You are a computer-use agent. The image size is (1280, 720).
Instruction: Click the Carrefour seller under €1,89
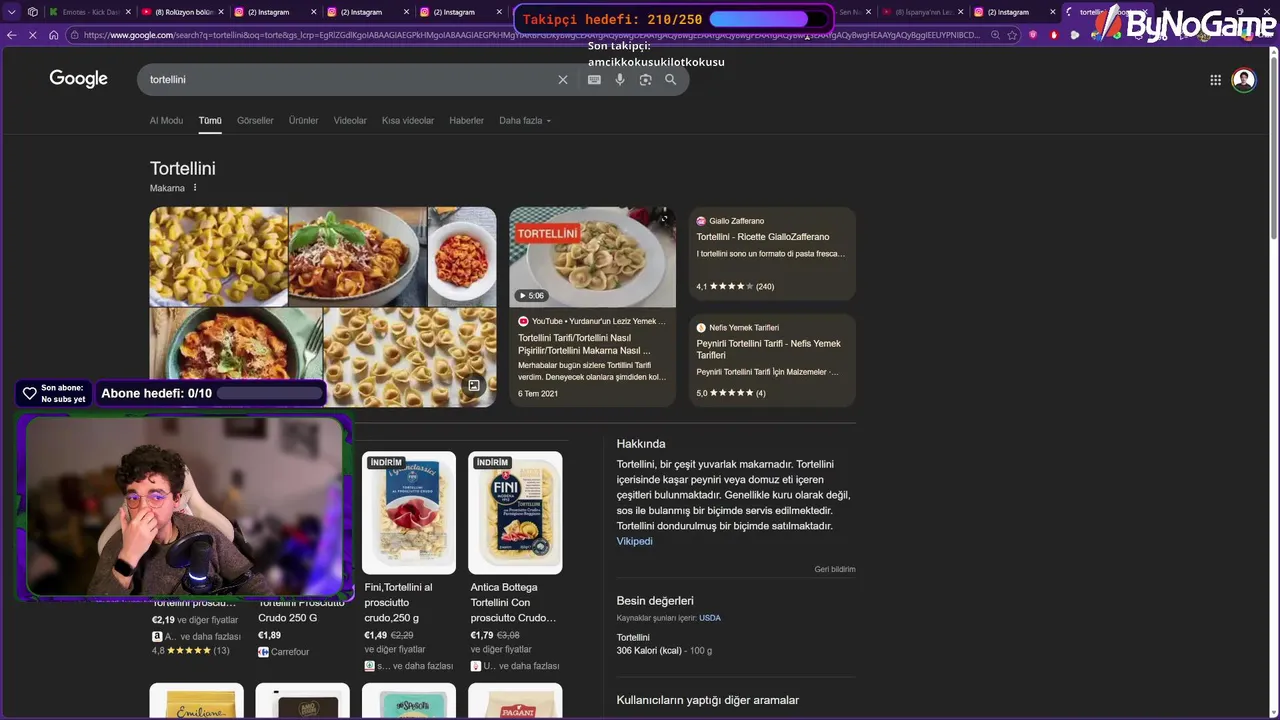pyautogui.click(x=284, y=652)
